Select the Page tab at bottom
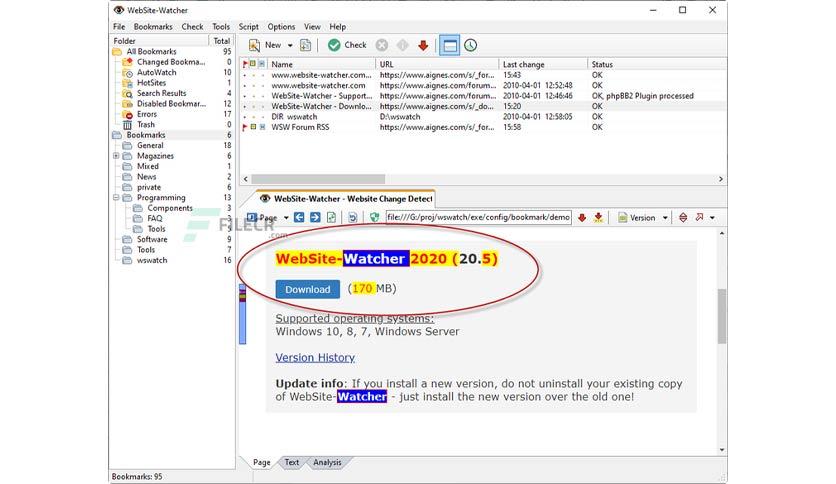Screen dimensions: 836x484 (x=261, y=463)
